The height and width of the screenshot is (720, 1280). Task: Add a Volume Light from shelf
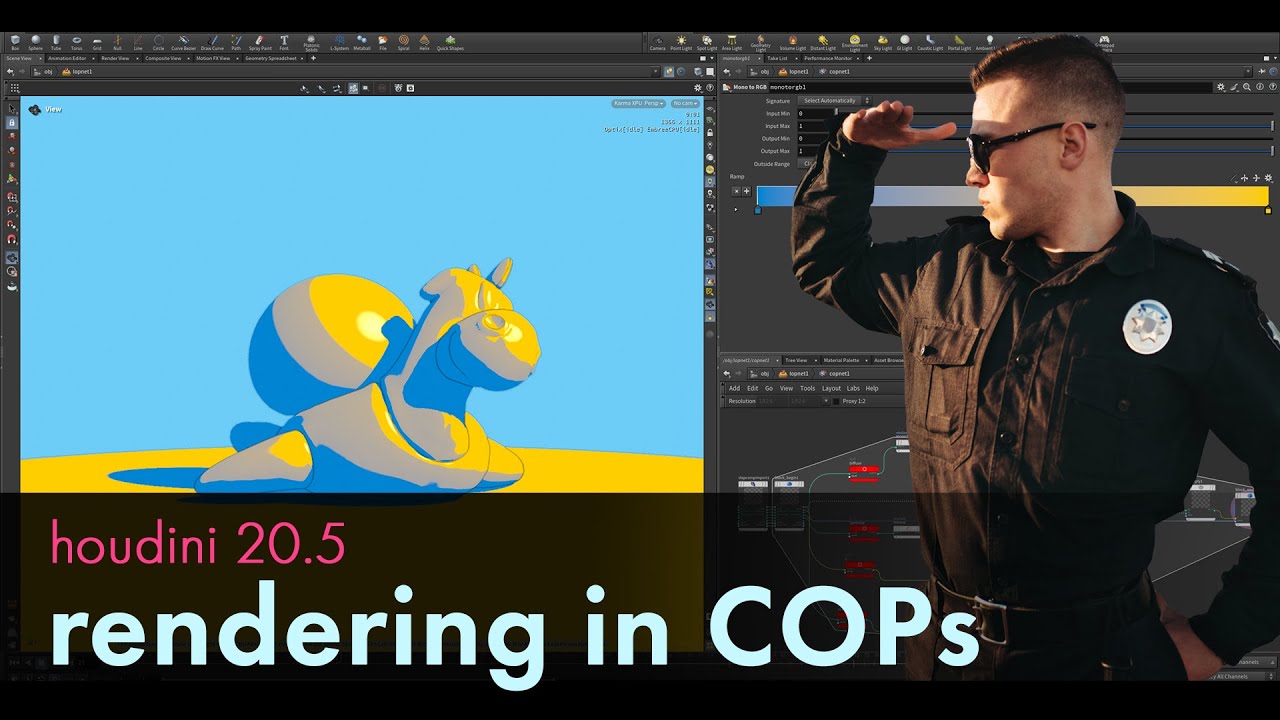point(793,42)
